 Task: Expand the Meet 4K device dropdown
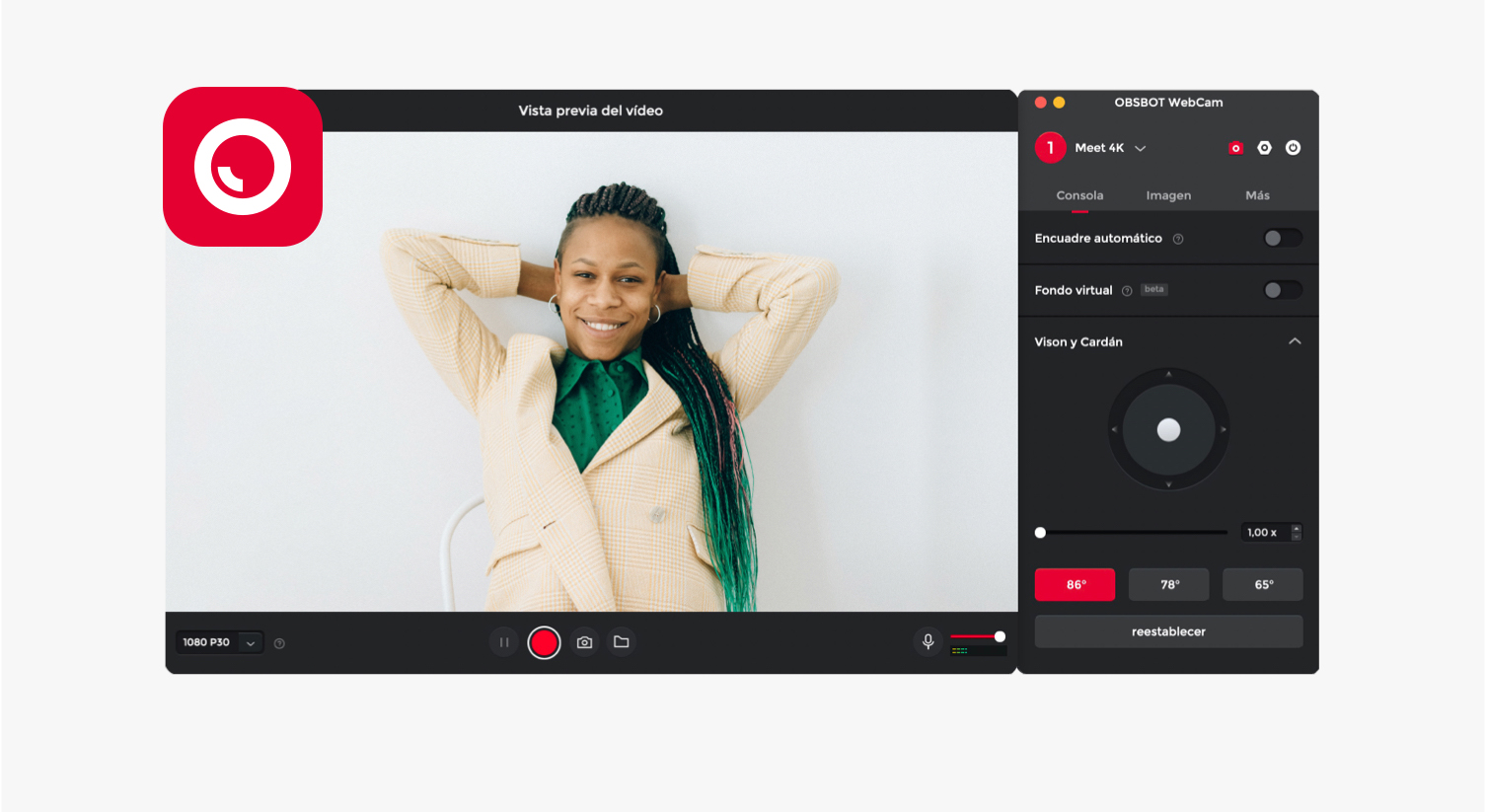click(x=1140, y=148)
